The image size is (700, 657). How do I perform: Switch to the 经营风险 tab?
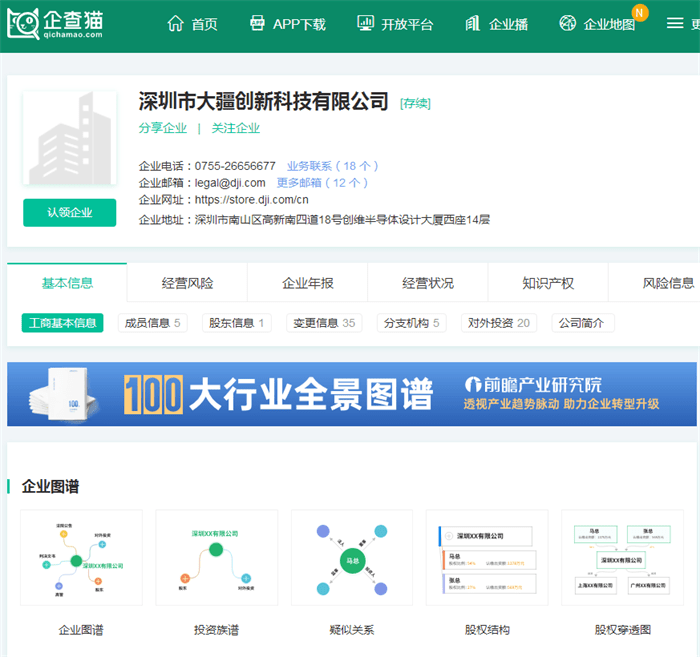click(187, 283)
